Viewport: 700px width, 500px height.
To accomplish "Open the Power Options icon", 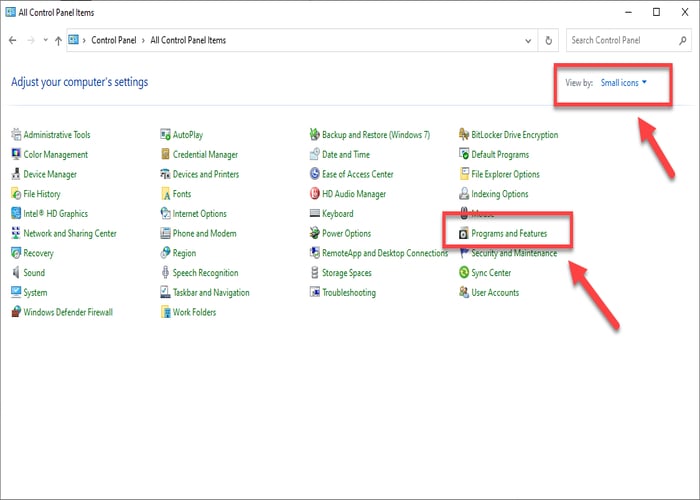I will [315, 233].
